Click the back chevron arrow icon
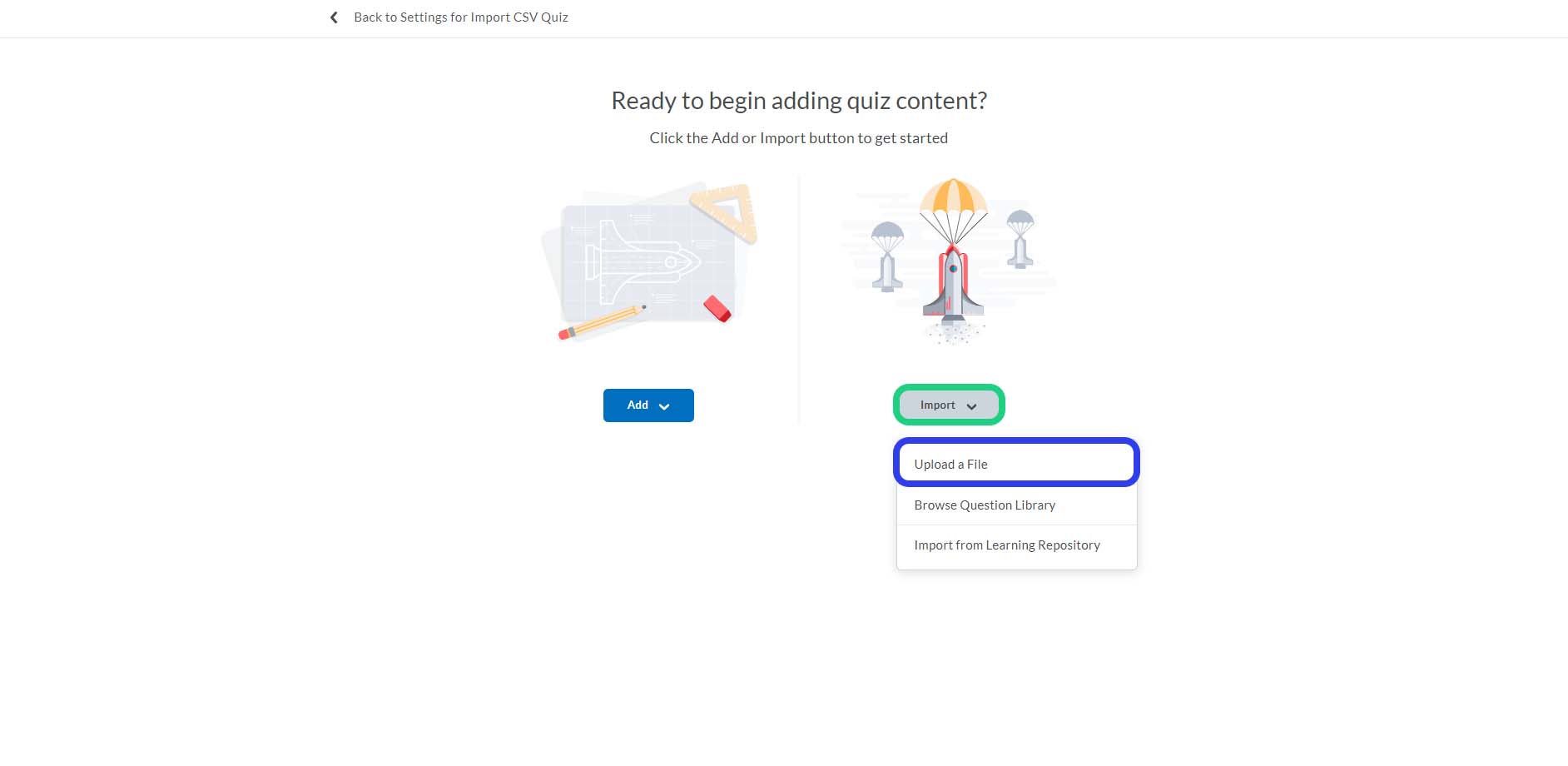 [x=334, y=17]
